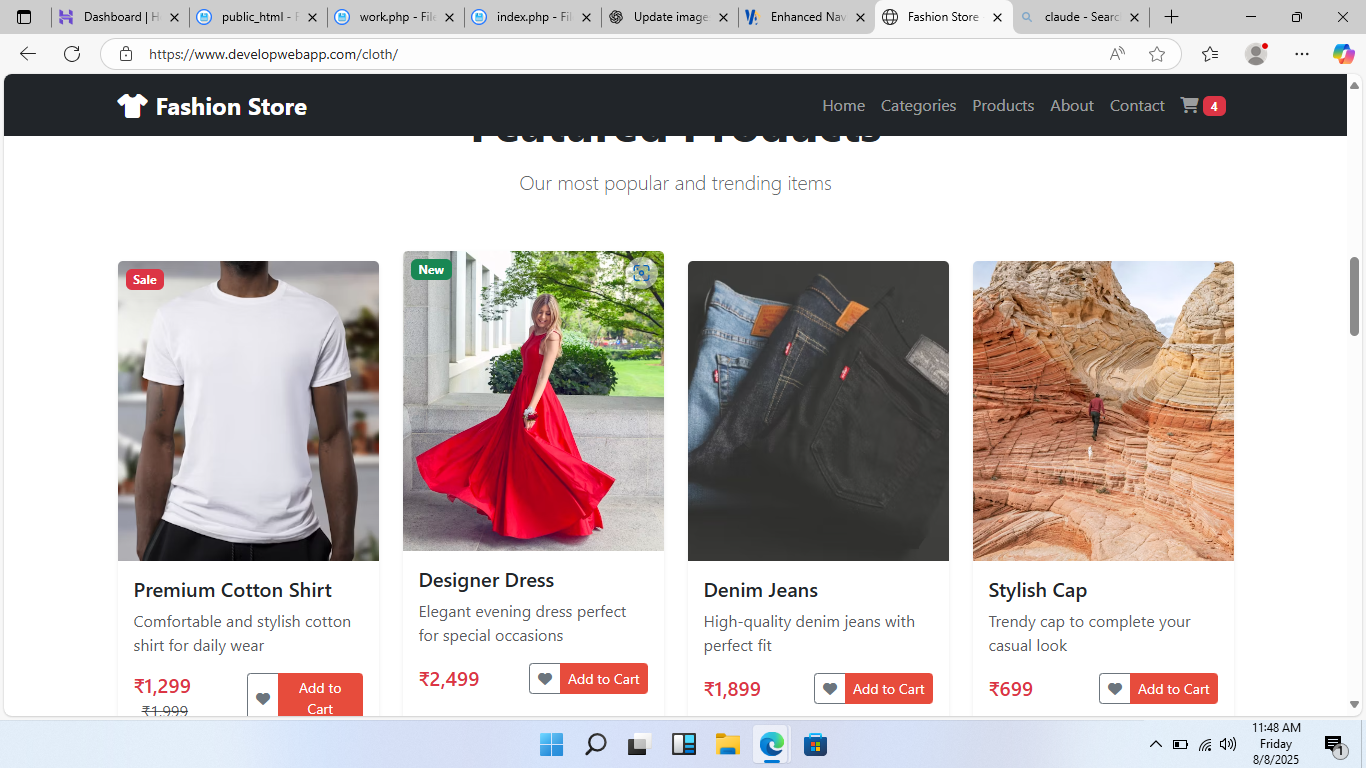The width and height of the screenshot is (1366, 768).
Task: Toggle wishlist heart for Stylish Cap
Action: tap(1115, 689)
